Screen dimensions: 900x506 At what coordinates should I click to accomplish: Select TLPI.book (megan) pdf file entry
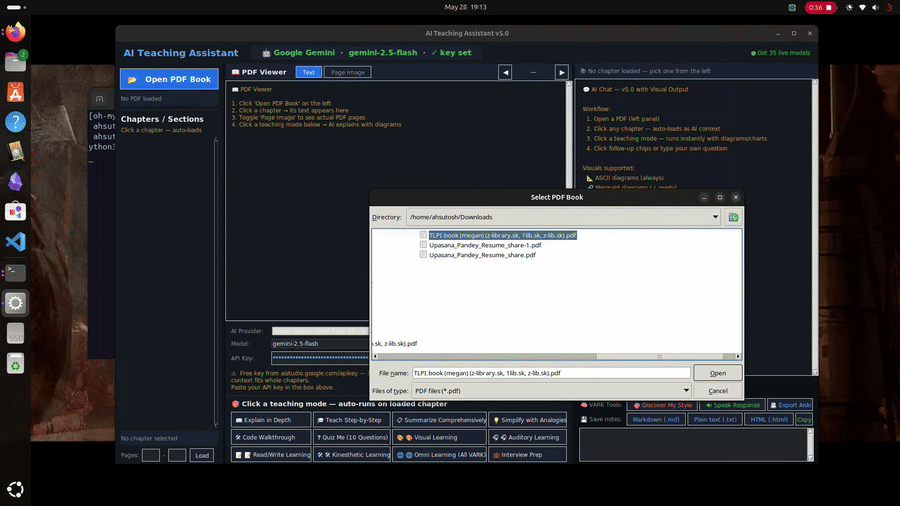502,235
